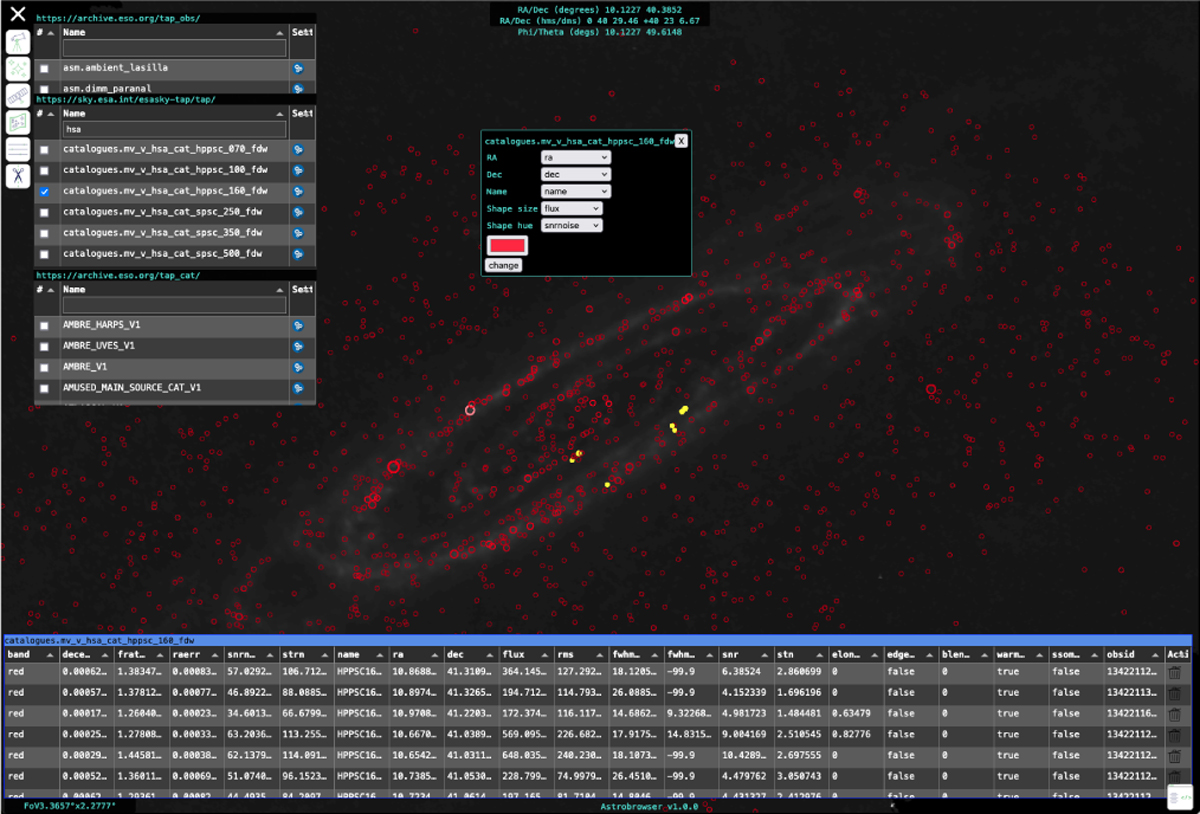Sort table by the obsid column header
Viewport: 1200px width, 814px height.
(1120, 654)
